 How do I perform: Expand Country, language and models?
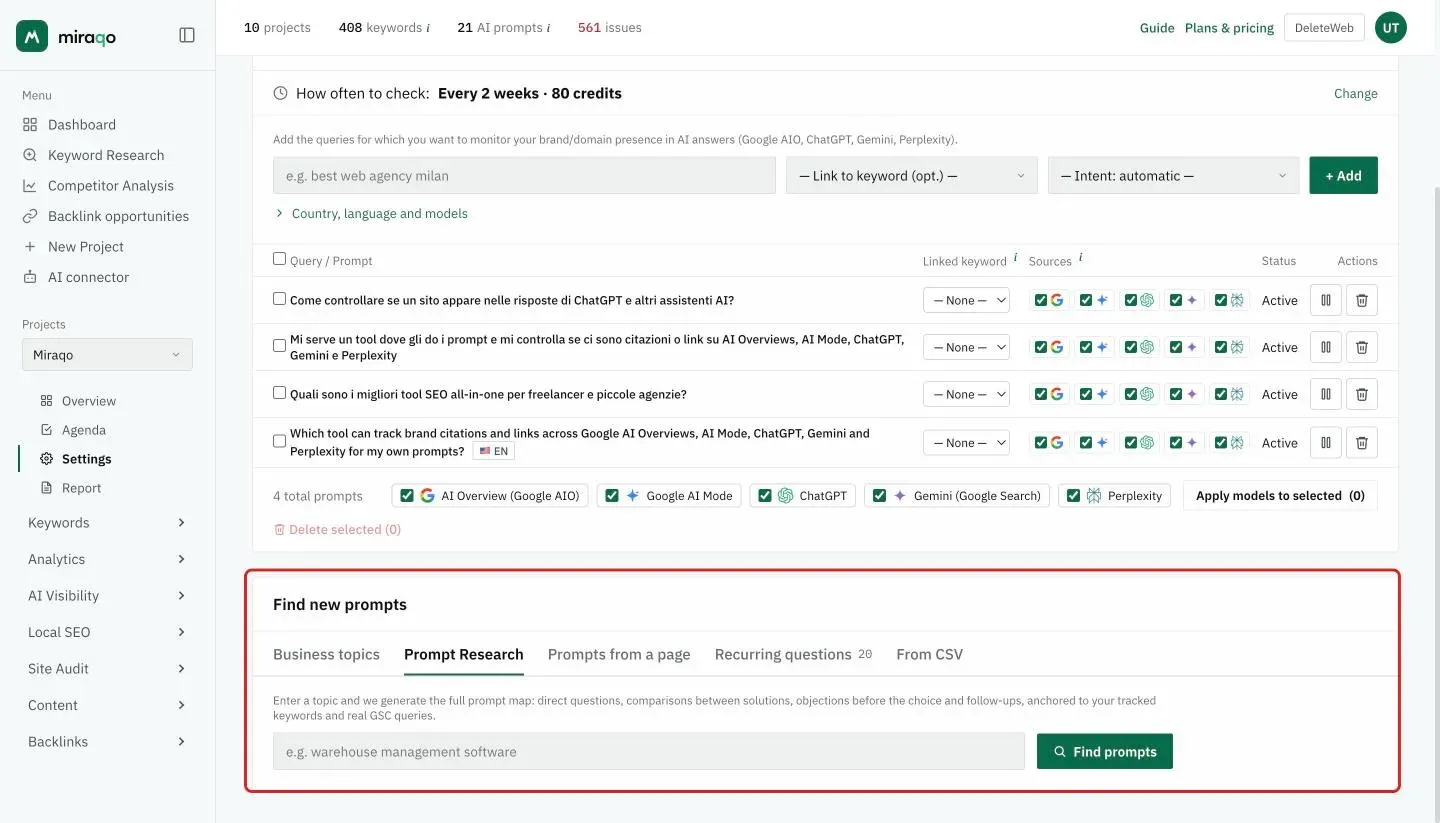371,213
